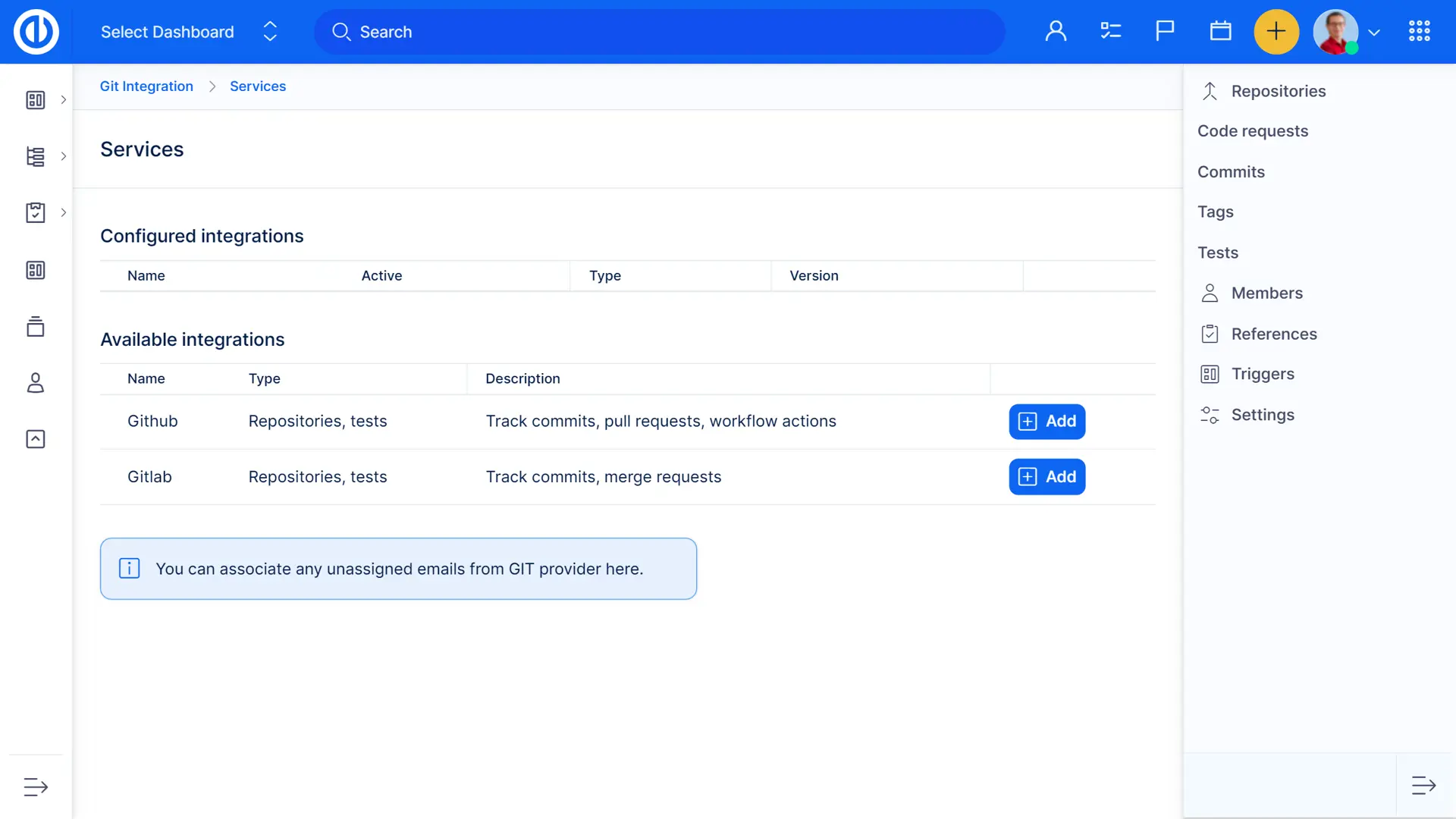Open the checklist tasks icon in header
The height and width of the screenshot is (819, 1456).
click(1110, 31)
